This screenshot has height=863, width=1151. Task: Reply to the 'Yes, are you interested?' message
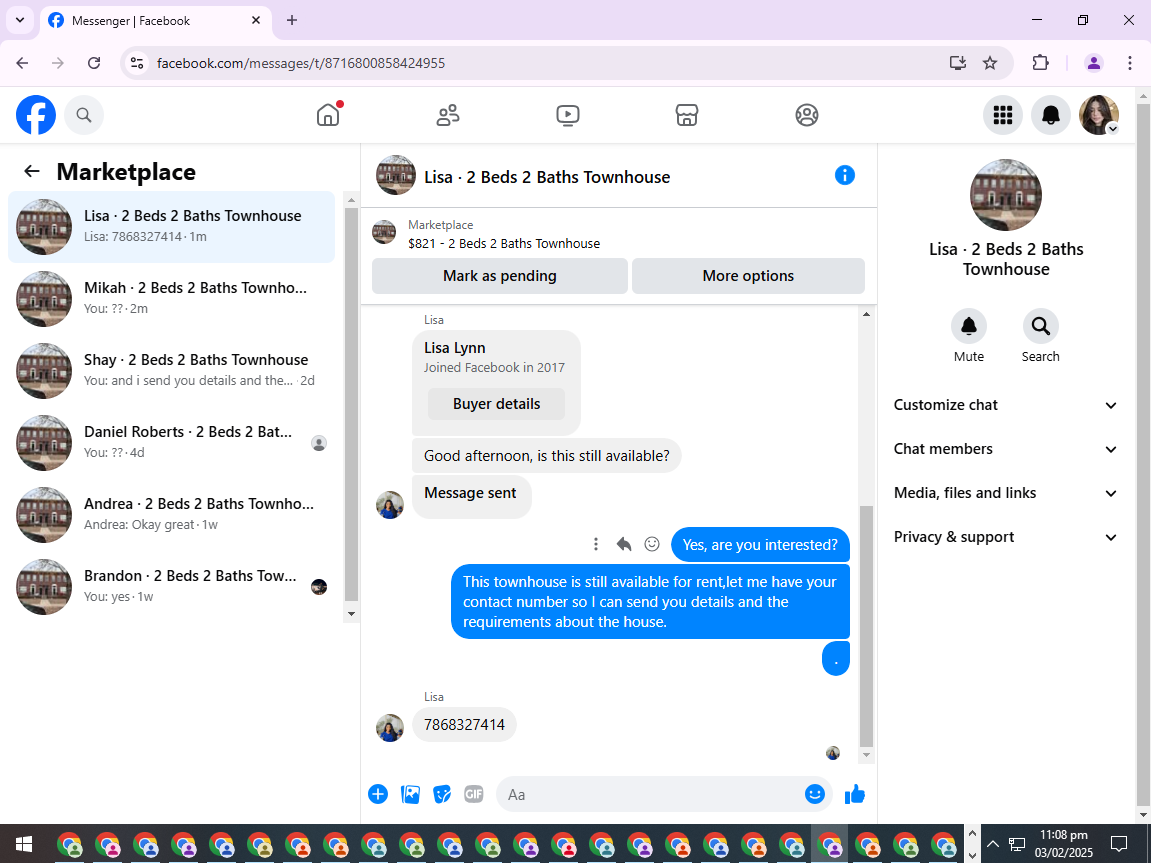(624, 544)
